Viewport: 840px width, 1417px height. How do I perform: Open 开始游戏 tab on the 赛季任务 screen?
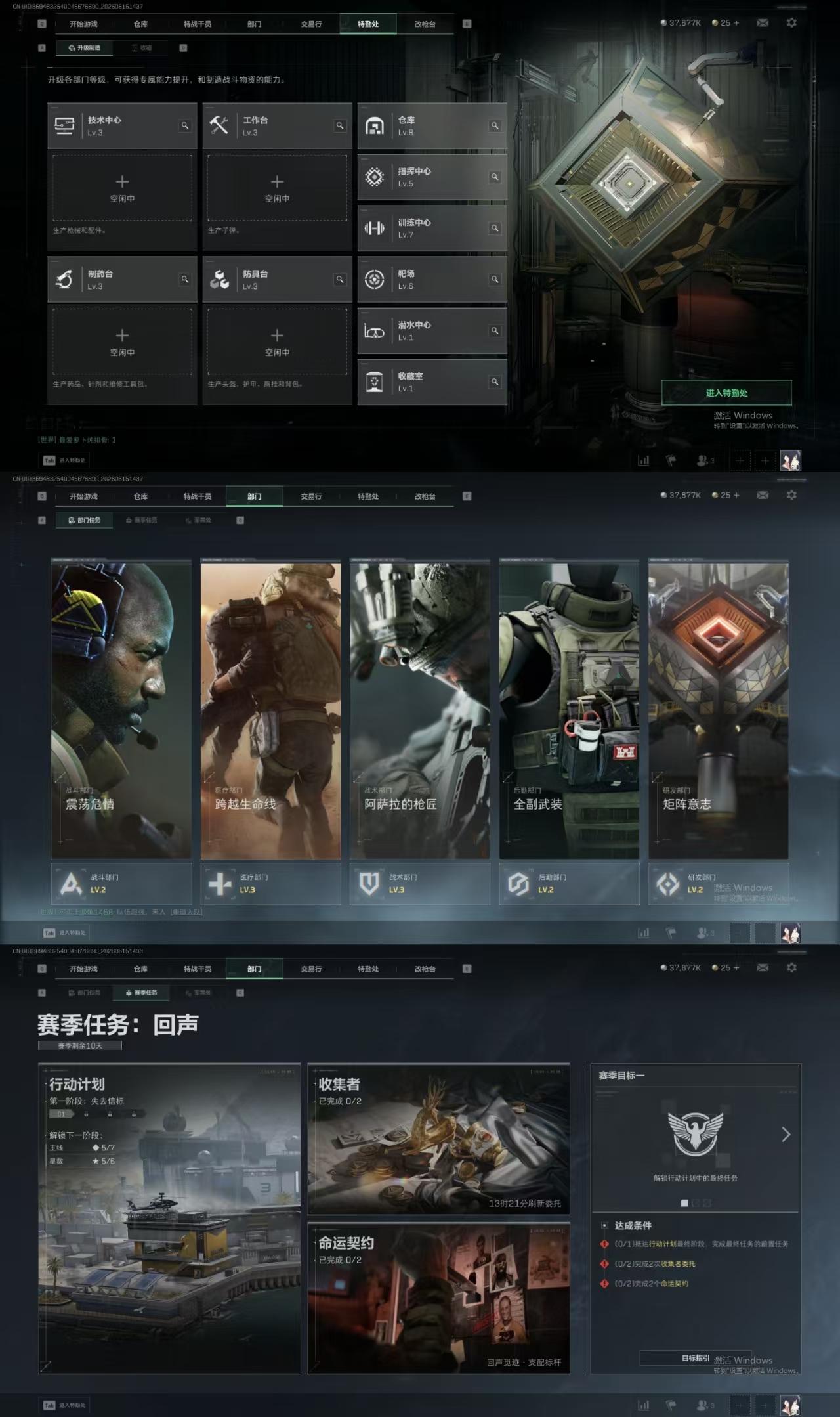click(x=83, y=969)
